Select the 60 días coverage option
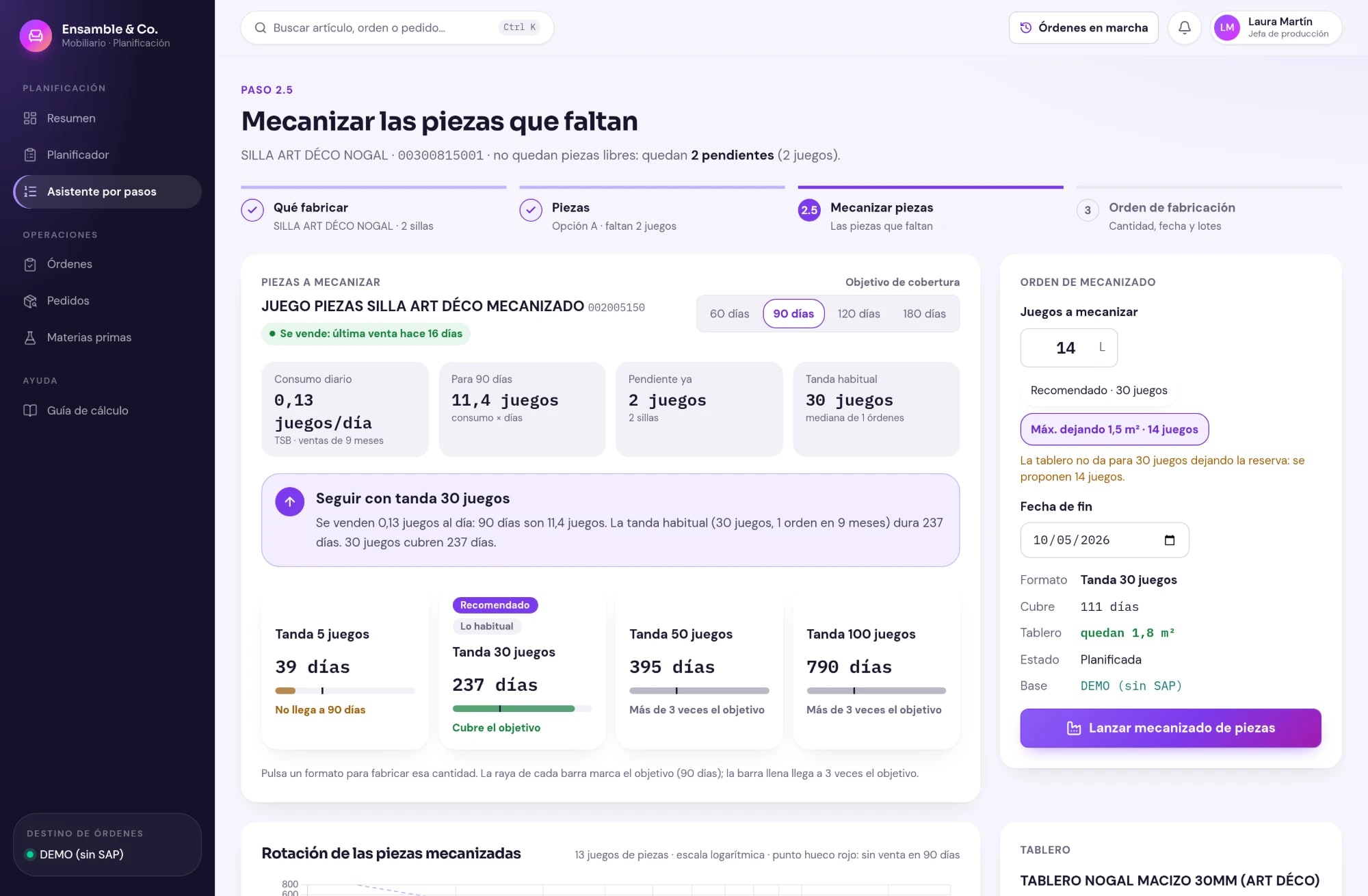 pyautogui.click(x=729, y=314)
